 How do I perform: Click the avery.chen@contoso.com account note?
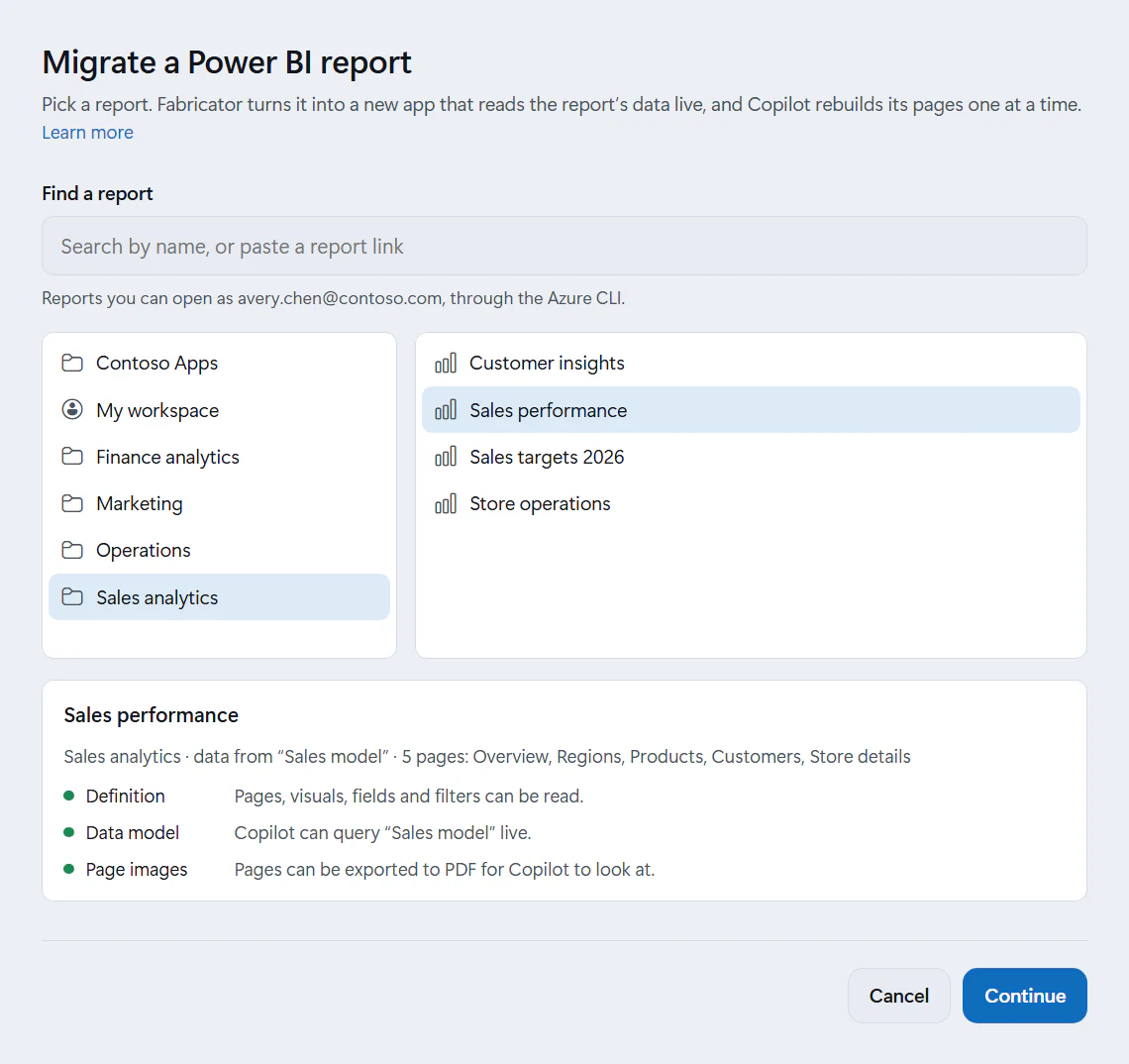334,298
